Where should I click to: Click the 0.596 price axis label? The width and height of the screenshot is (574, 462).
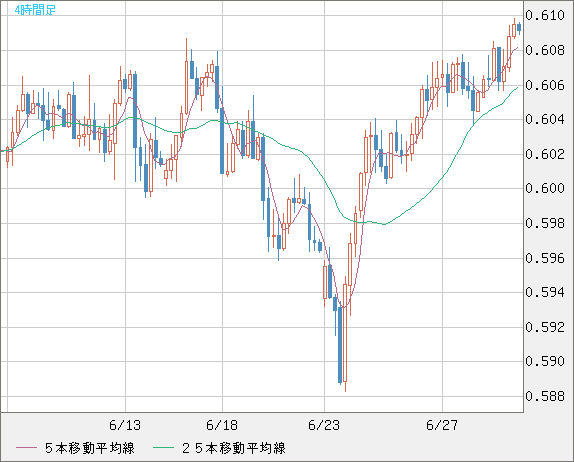pyautogui.click(x=545, y=258)
